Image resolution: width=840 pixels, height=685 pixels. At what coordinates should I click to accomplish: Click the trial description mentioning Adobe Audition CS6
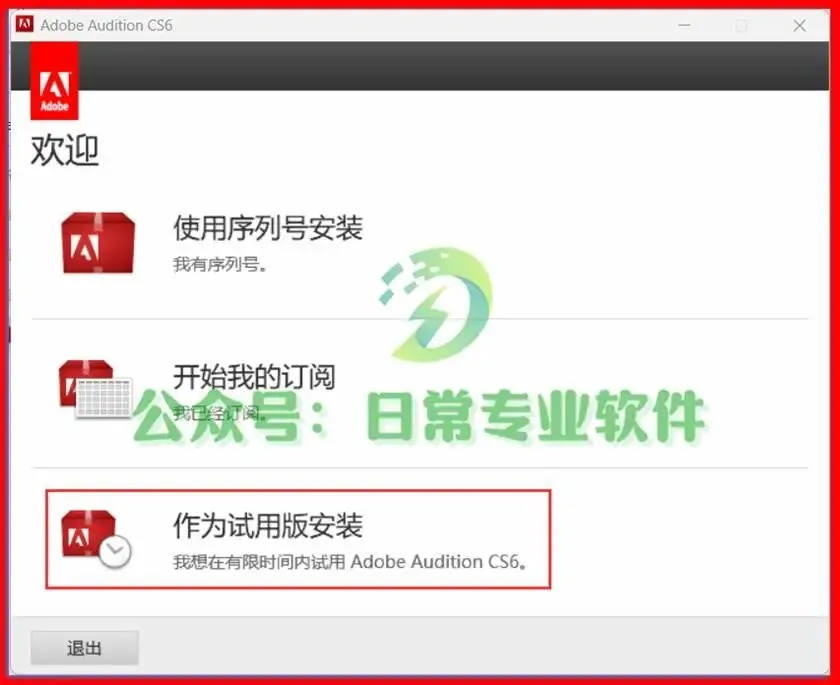click(x=349, y=562)
